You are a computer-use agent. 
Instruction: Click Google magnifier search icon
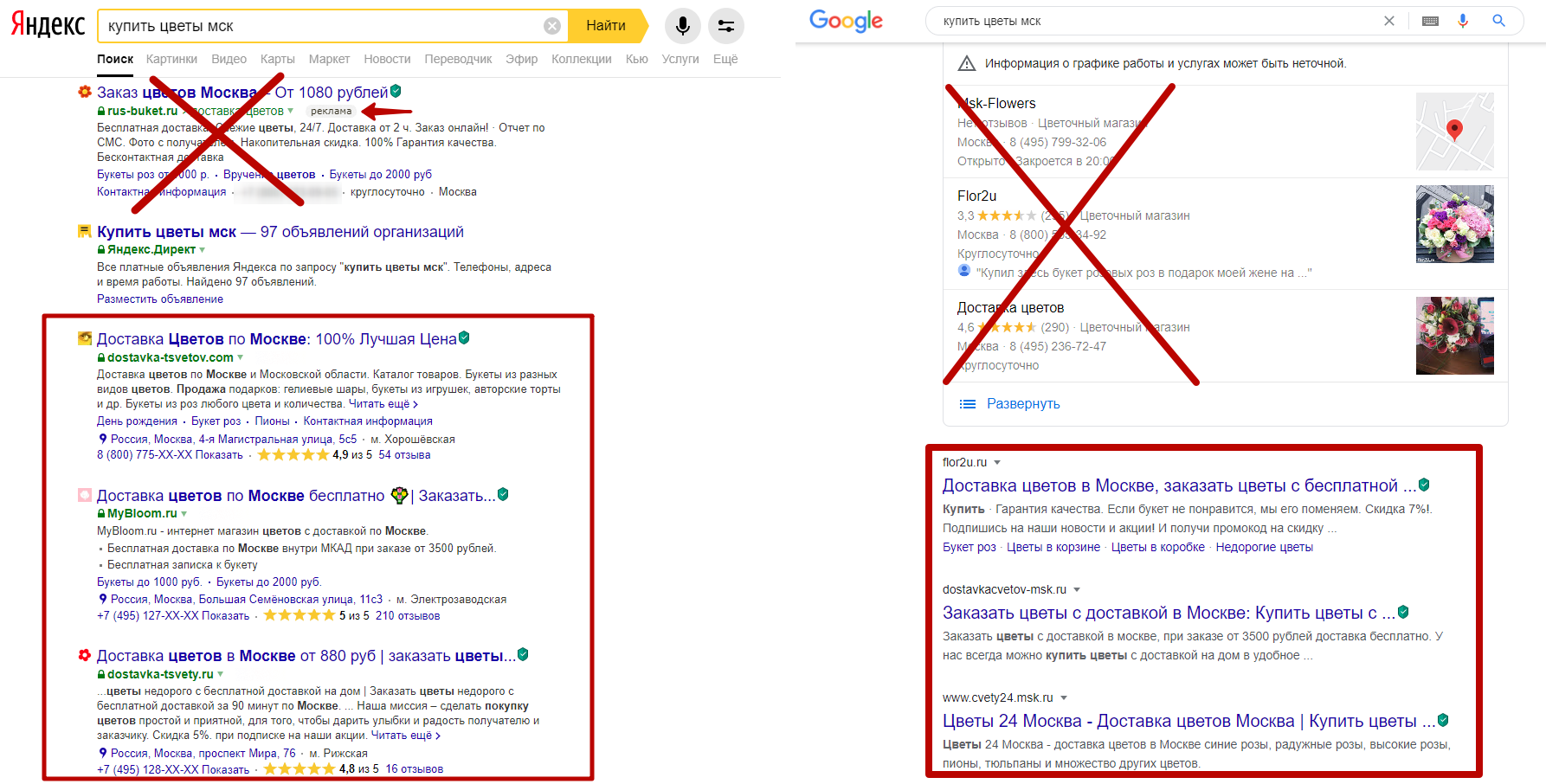click(1499, 21)
